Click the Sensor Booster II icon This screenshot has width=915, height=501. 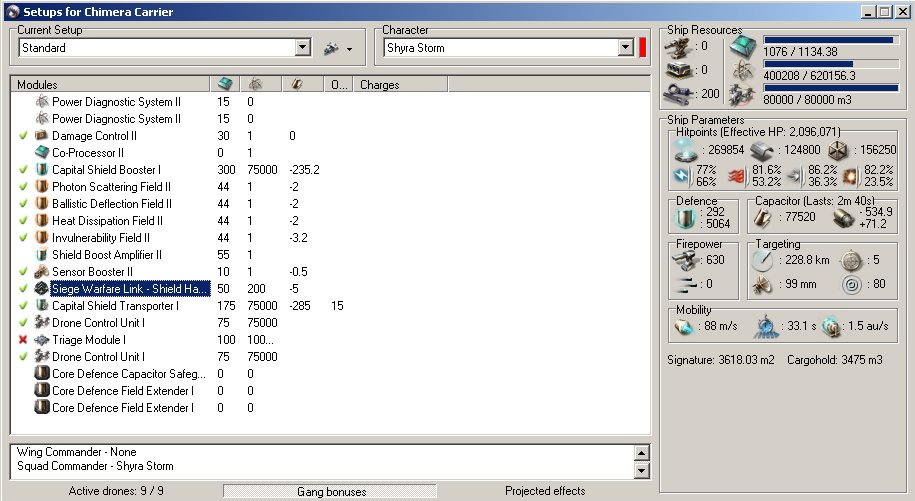[41, 271]
